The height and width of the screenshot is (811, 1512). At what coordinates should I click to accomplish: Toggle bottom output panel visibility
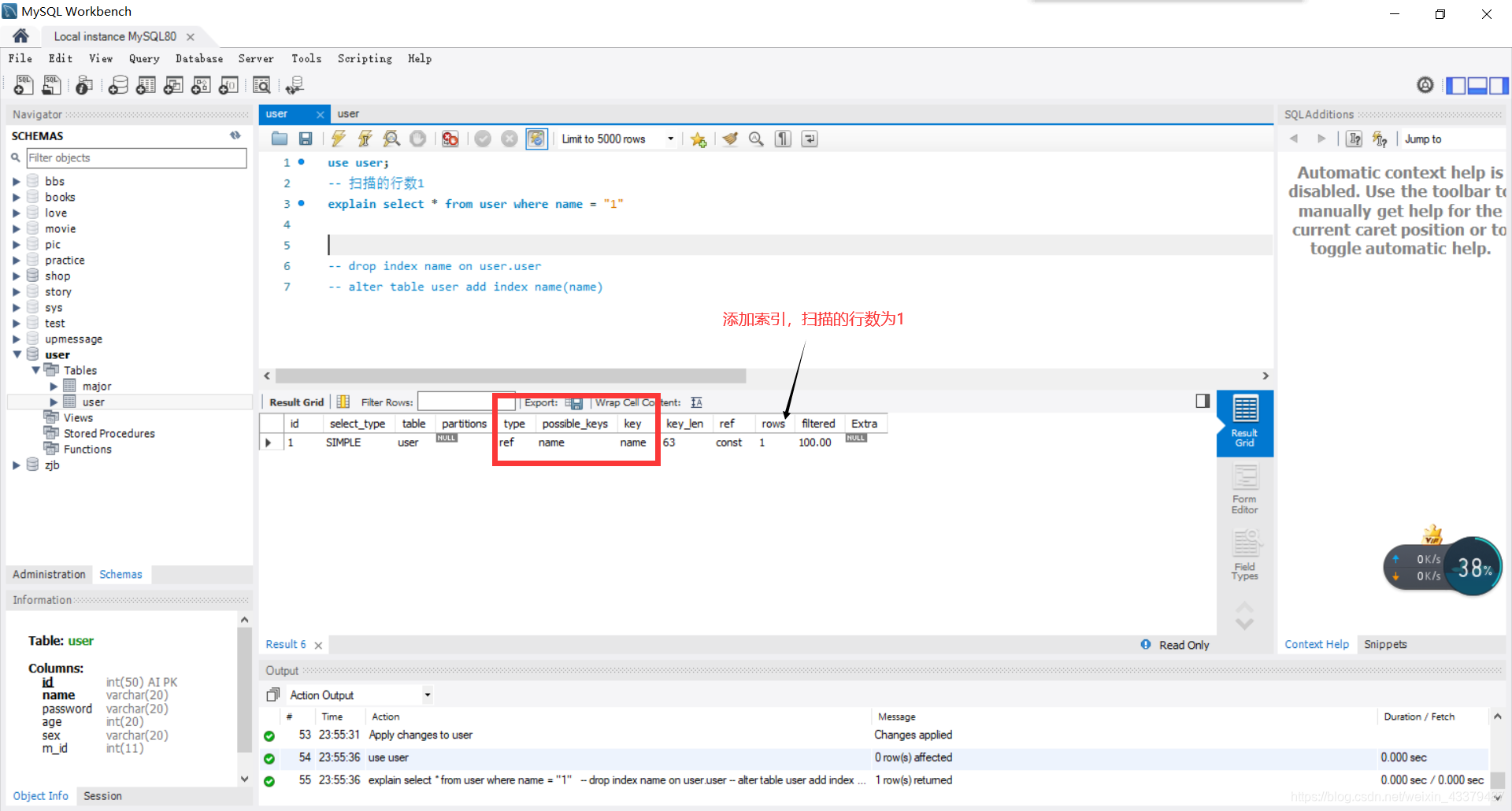[x=1477, y=85]
